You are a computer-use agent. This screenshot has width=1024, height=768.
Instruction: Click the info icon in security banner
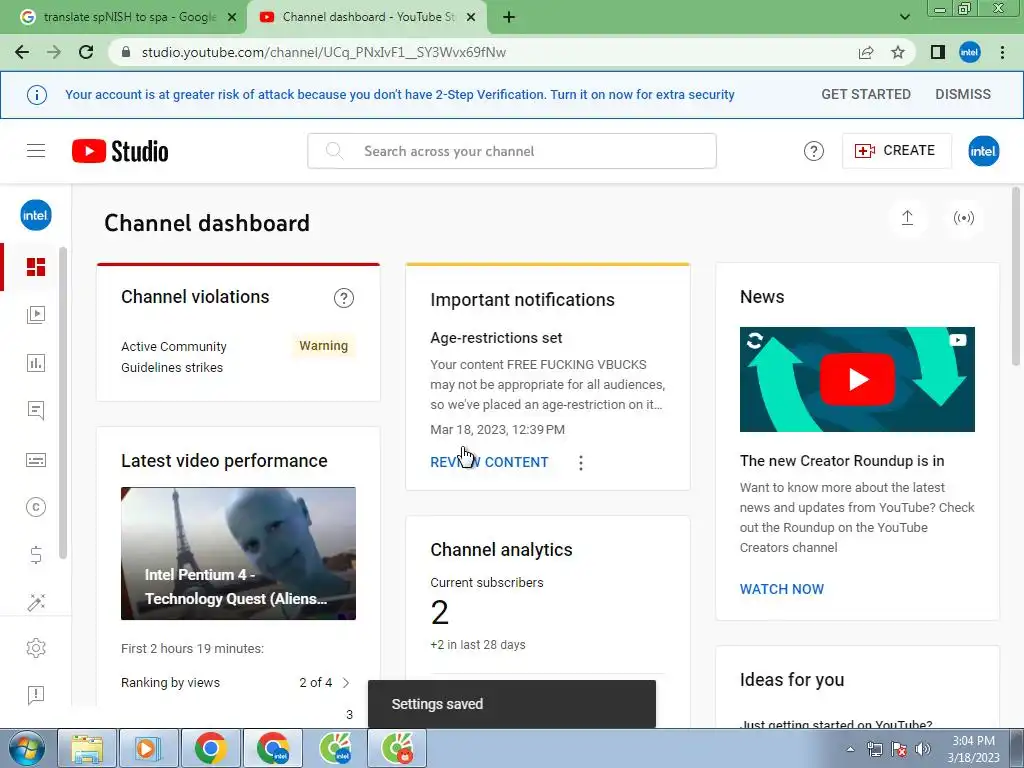coord(37,95)
